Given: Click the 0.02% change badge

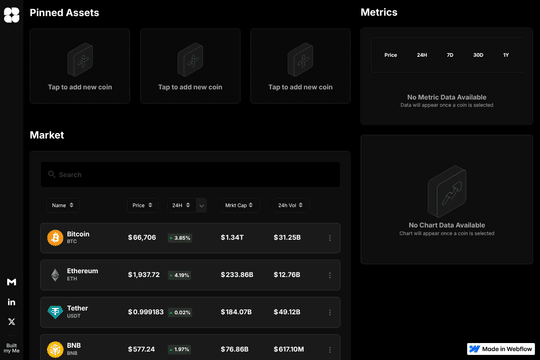Looking at the screenshot, I should click(180, 312).
